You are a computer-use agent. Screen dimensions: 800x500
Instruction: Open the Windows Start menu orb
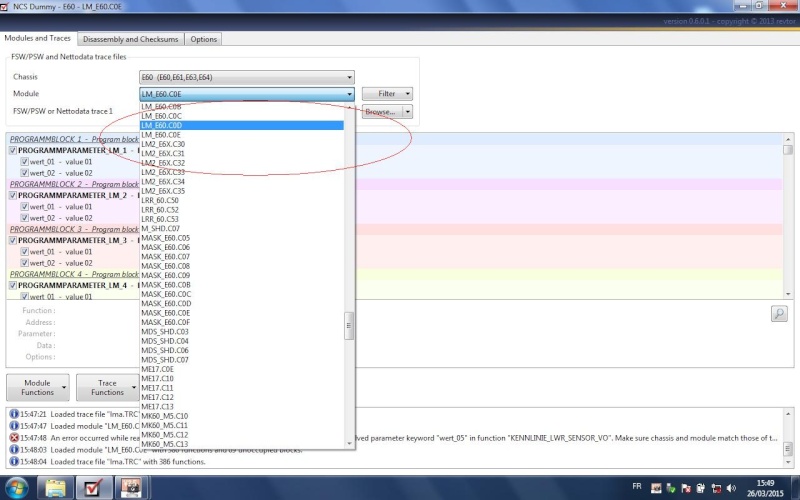click(16, 488)
